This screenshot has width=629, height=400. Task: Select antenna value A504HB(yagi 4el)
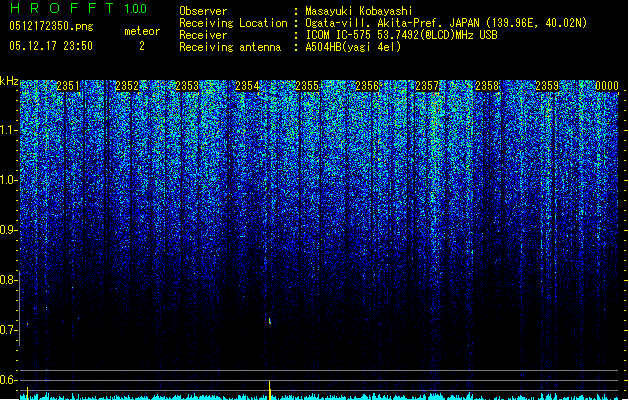353,47
